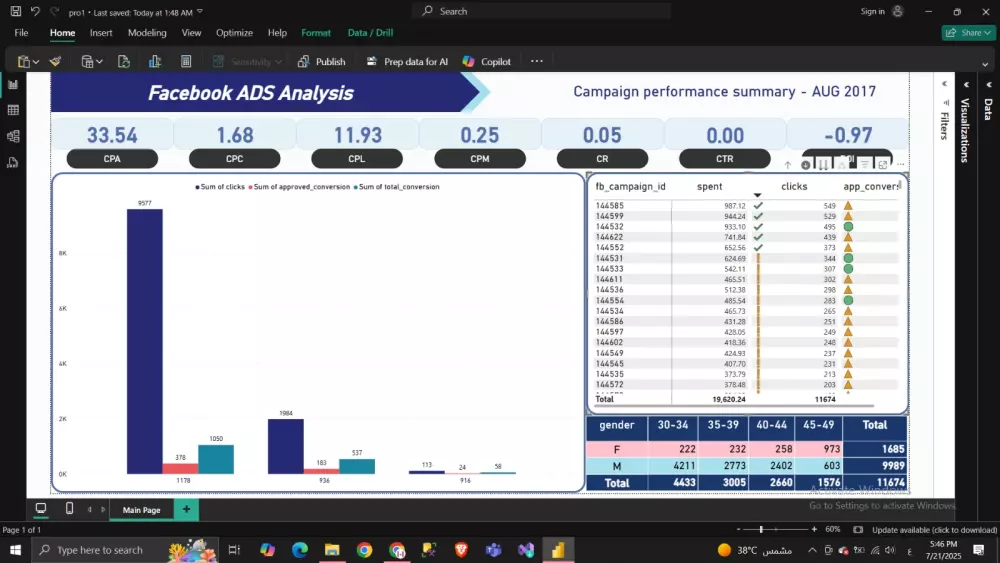Viewport: 1000px width, 563px height.
Task: Click the Format painter brush icon
Action: point(55,61)
